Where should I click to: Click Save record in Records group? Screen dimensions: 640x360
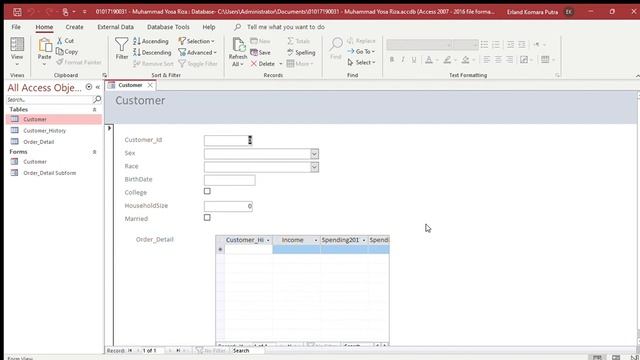[x=260, y=52]
